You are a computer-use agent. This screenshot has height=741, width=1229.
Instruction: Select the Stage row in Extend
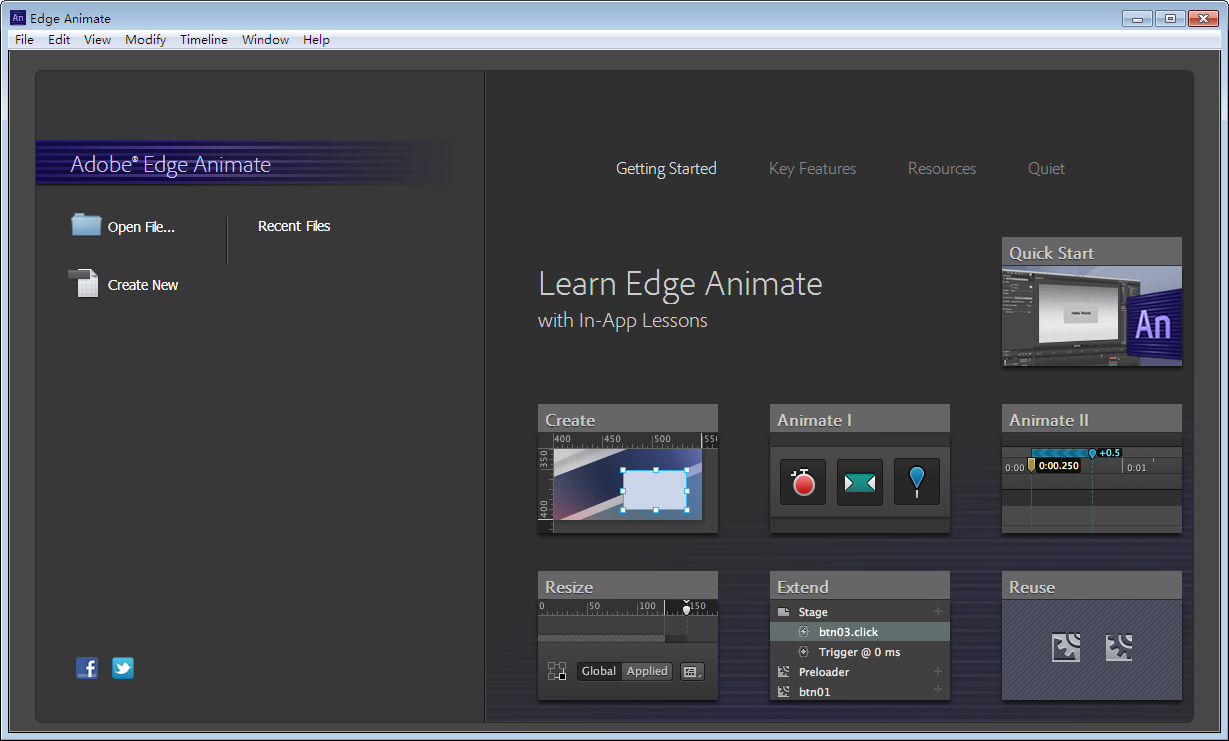(x=860, y=612)
